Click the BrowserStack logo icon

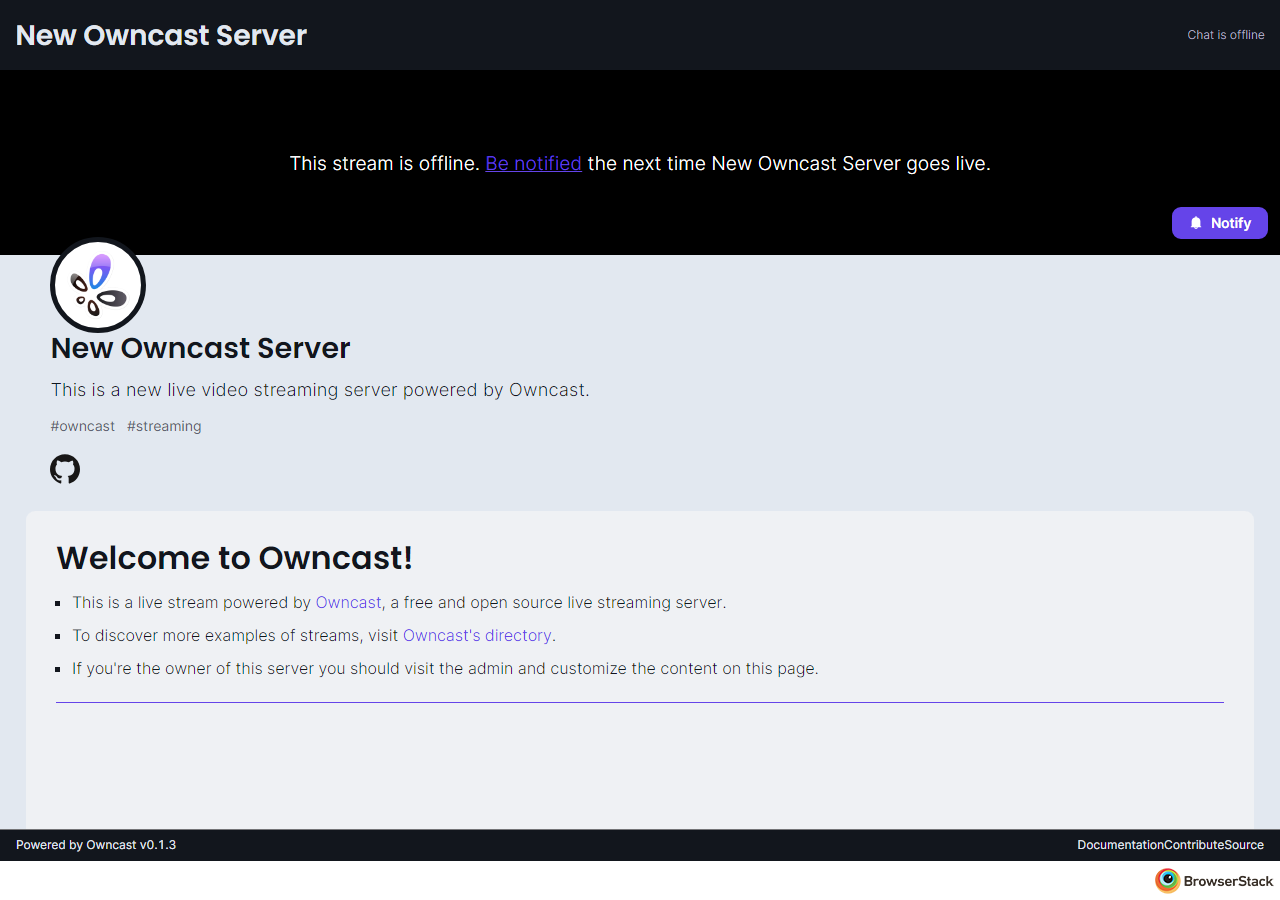tap(1167, 880)
